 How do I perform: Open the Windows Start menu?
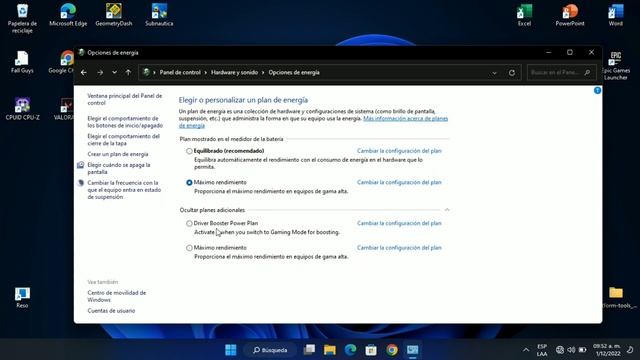(x=231, y=350)
